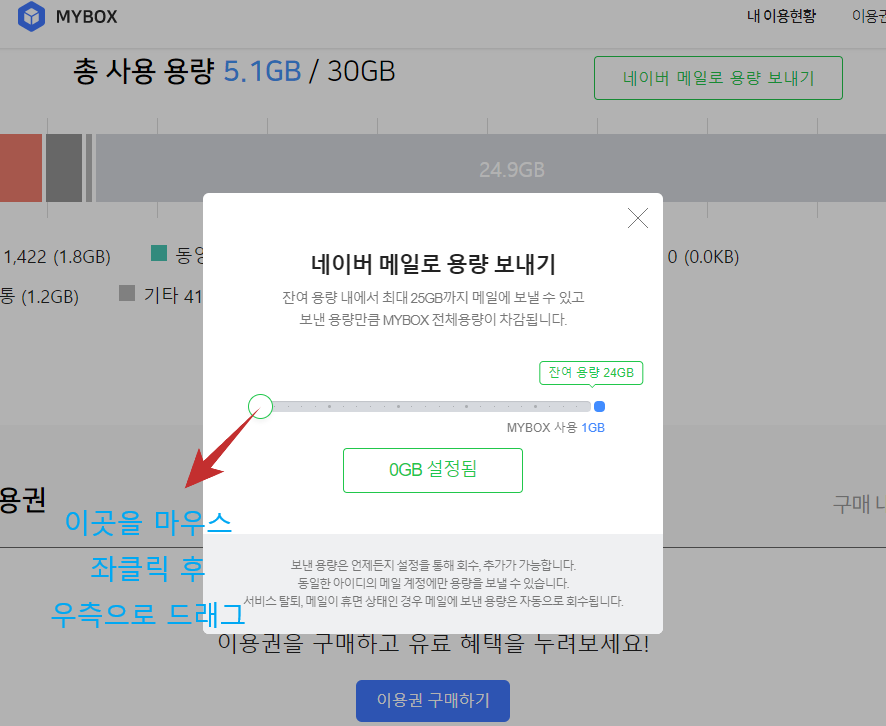Click the 이용권 구매하기 button
Viewport: 886px width, 726px height.
tap(433, 701)
